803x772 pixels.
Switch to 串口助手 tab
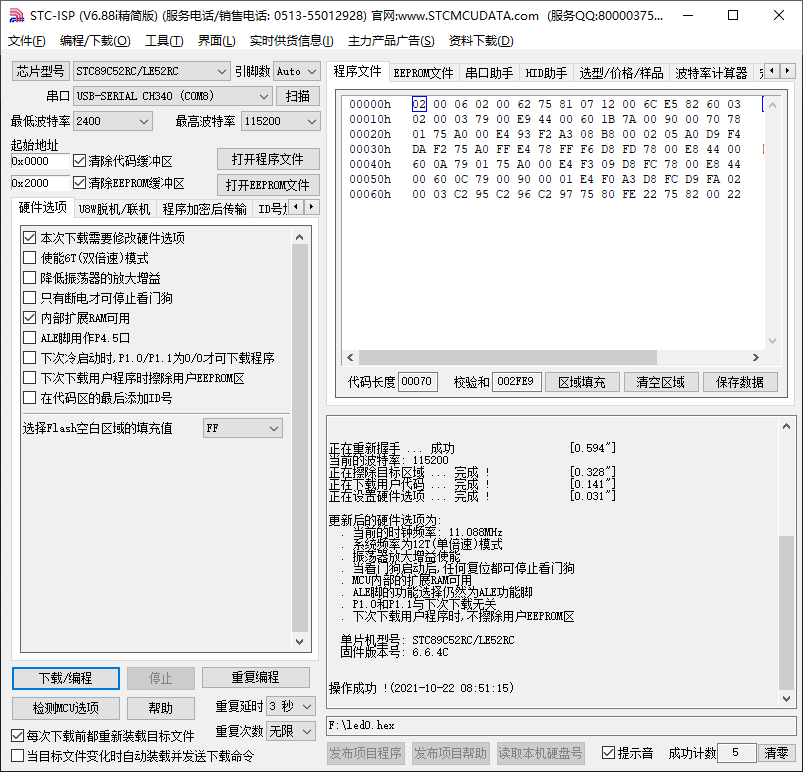[x=489, y=73]
